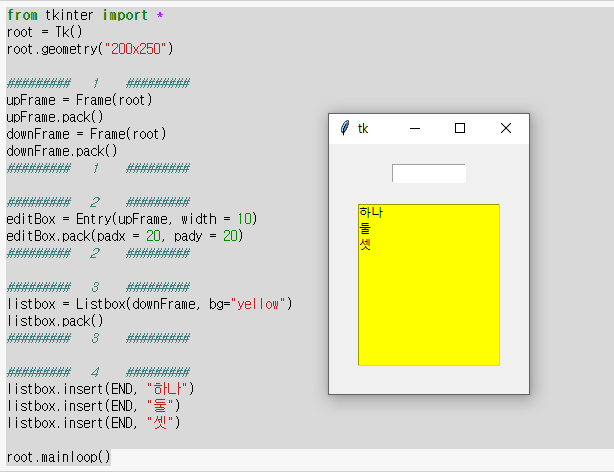This screenshot has height=475, width=614.
Task: Place cursor on root = Tk() line
Action: tap(45, 32)
